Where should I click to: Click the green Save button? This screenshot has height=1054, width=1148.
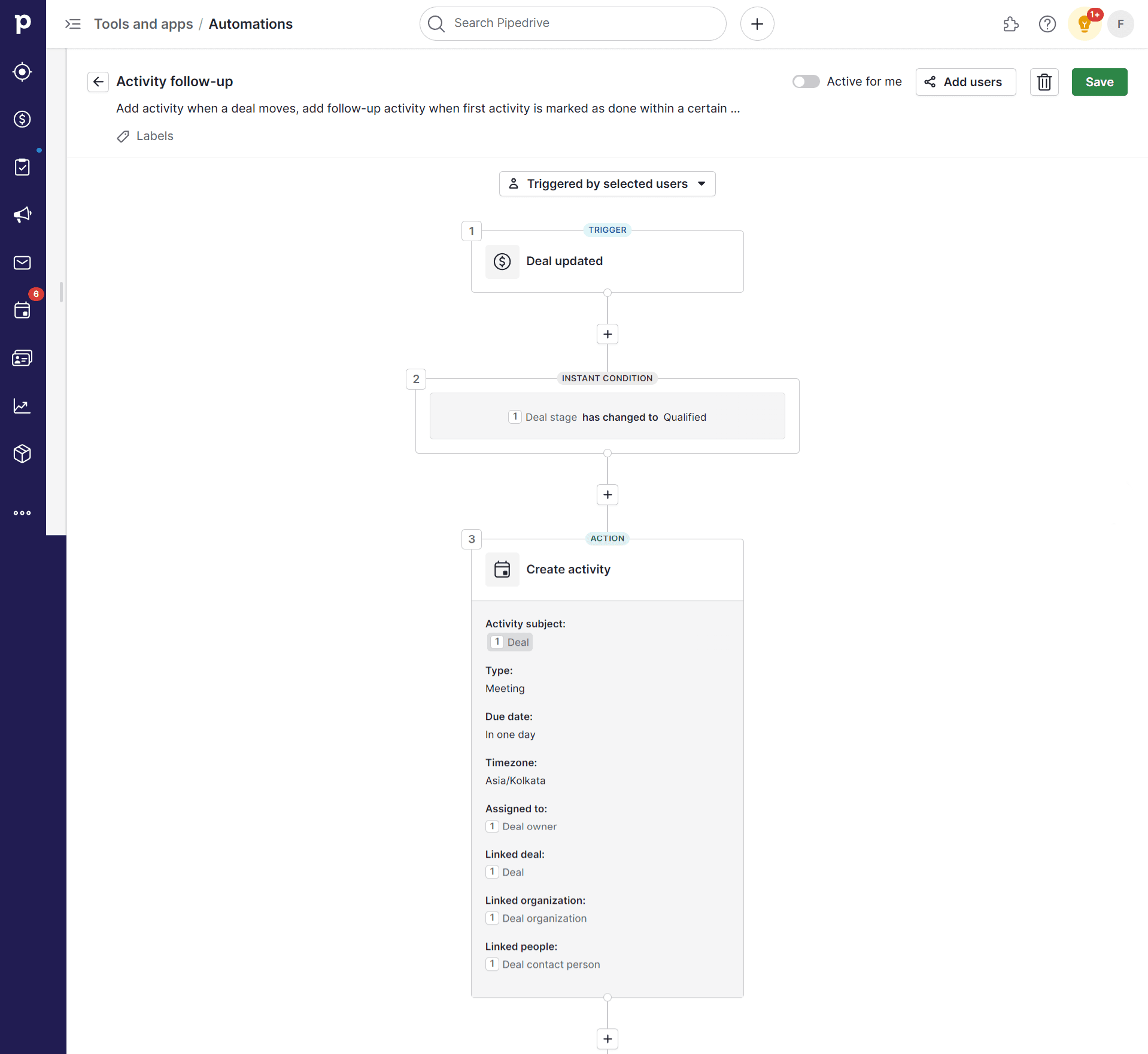pos(1099,82)
